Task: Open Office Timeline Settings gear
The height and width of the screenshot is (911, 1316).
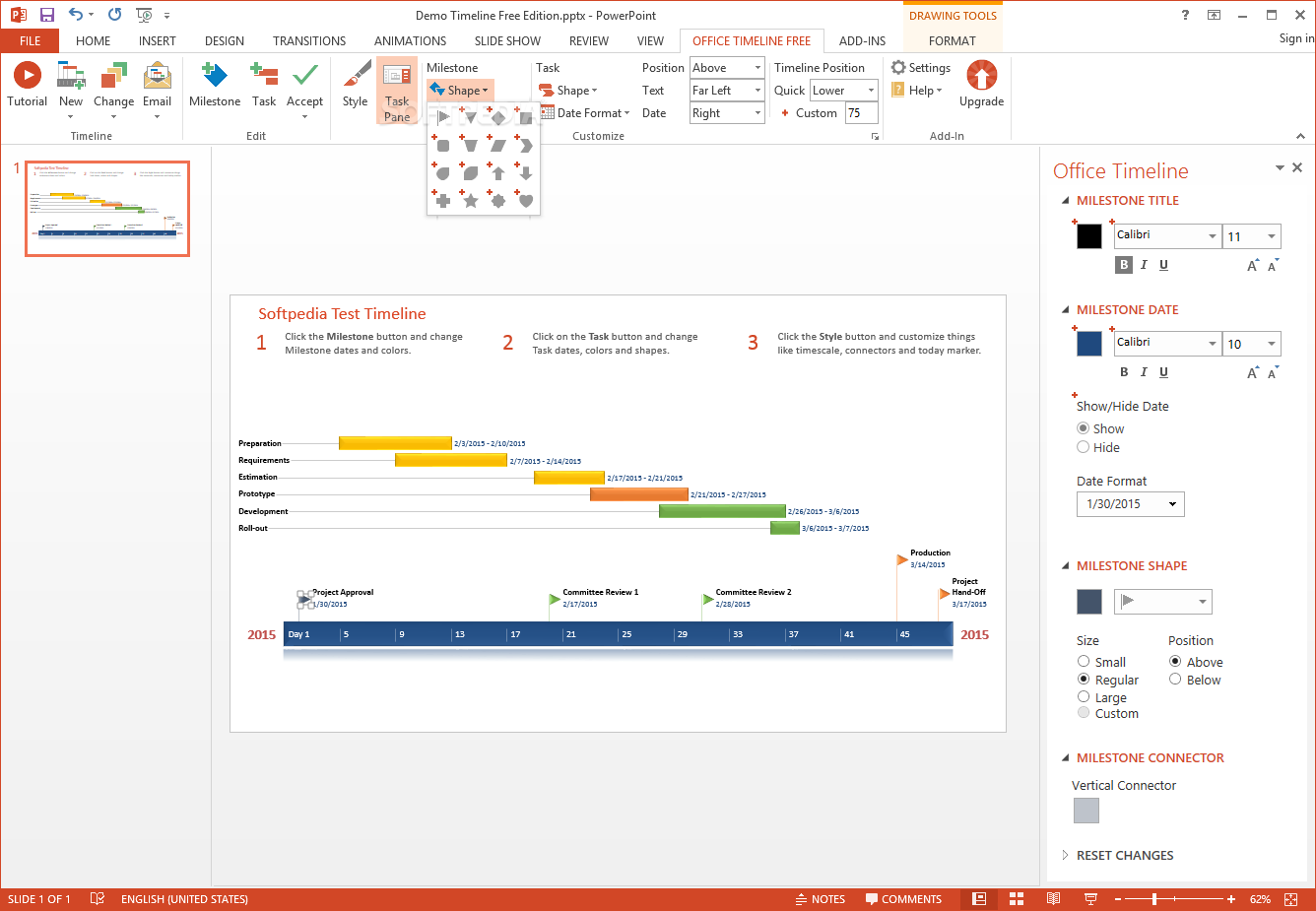Action: pos(921,67)
